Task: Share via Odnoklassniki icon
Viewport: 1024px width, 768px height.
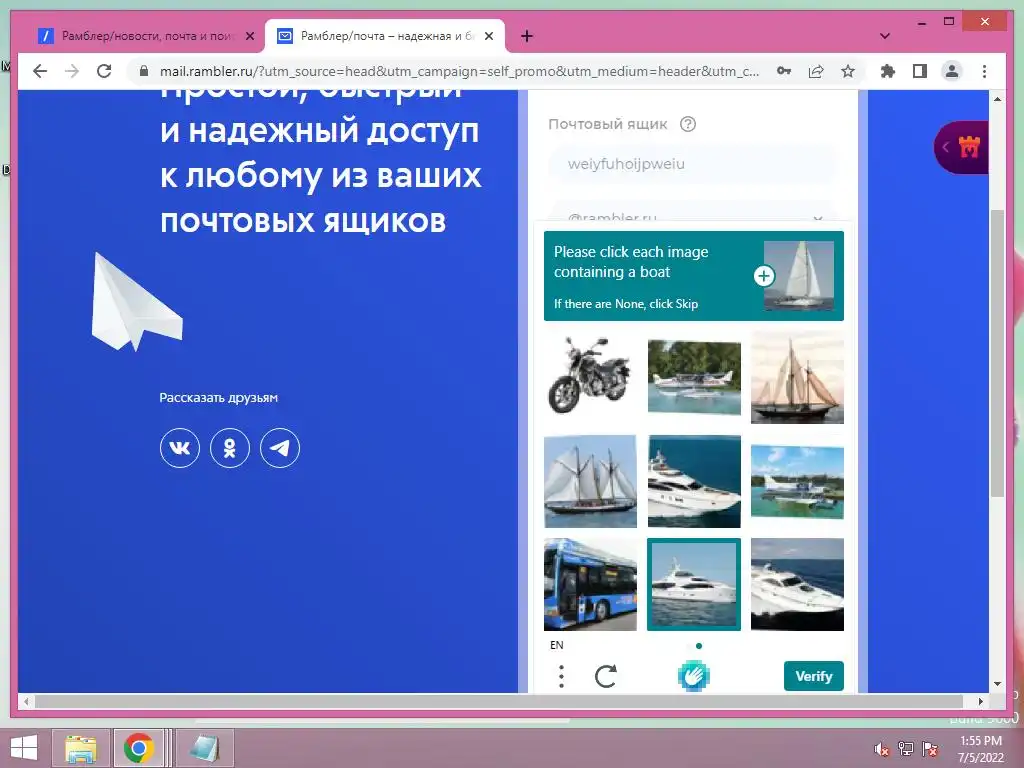Action: pyautogui.click(x=230, y=448)
